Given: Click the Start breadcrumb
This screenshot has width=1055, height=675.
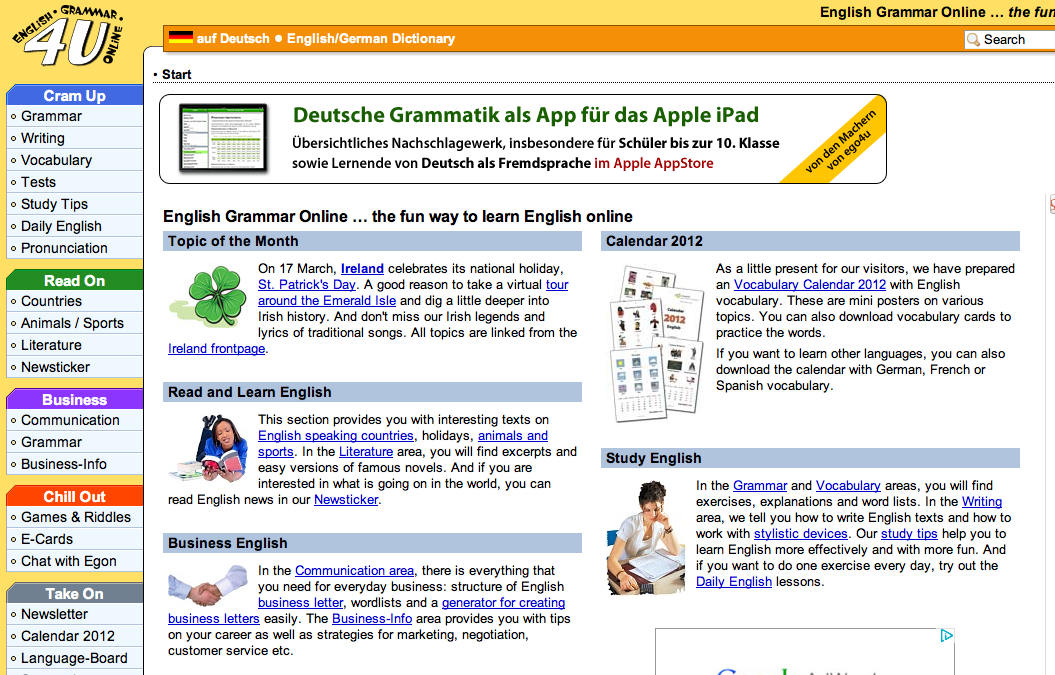Looking at the screenshot, I should pyautogui.click(x=176, y=75).
